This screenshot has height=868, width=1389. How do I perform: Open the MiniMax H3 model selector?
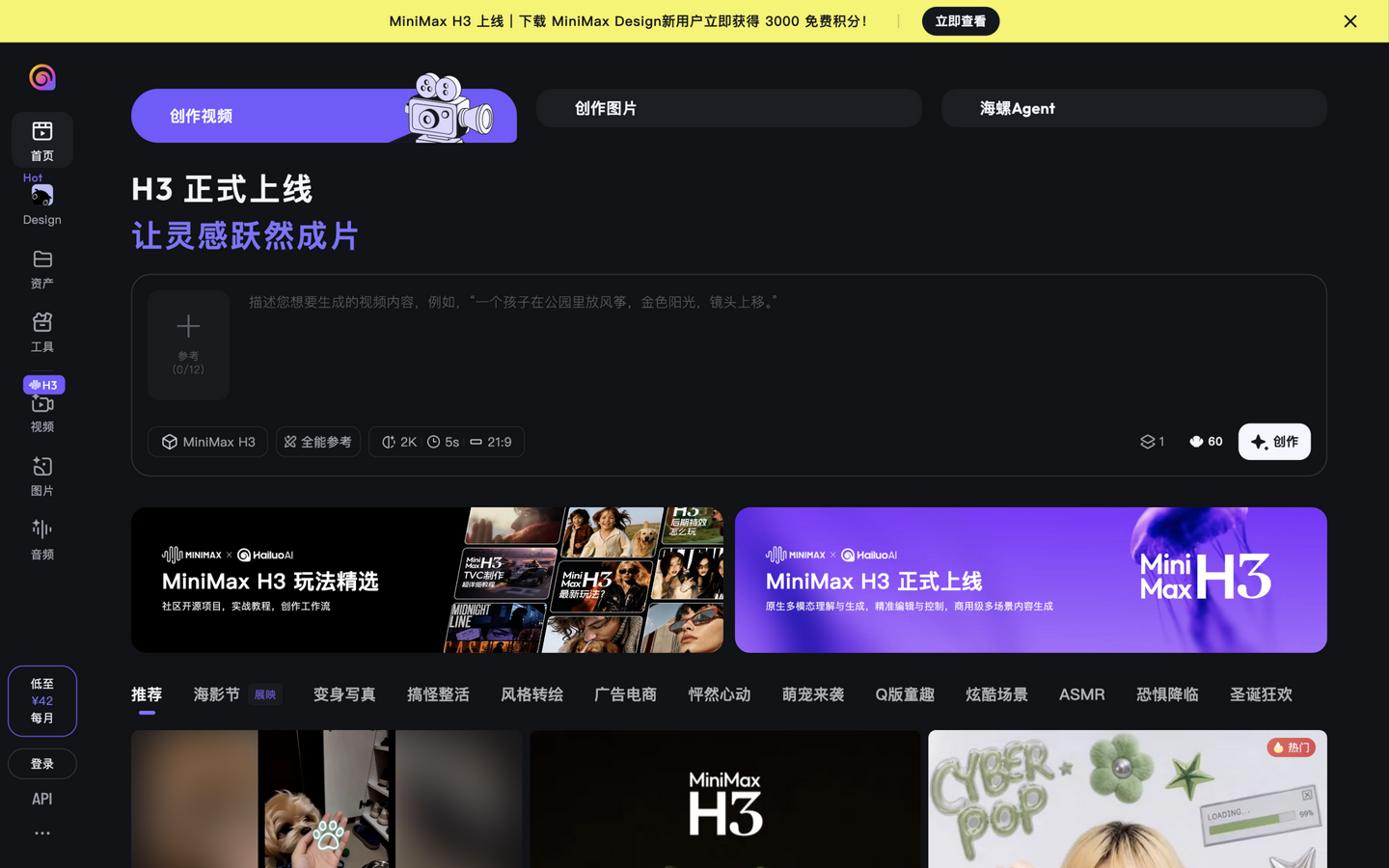(207, 442)
